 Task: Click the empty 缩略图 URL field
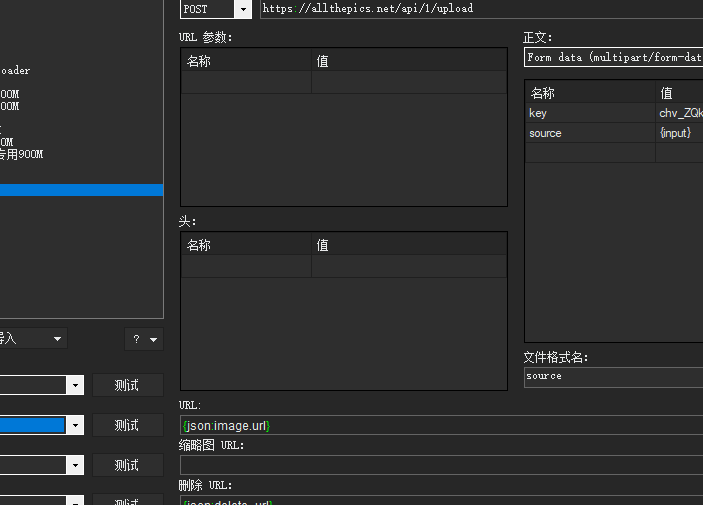point(440,465)
